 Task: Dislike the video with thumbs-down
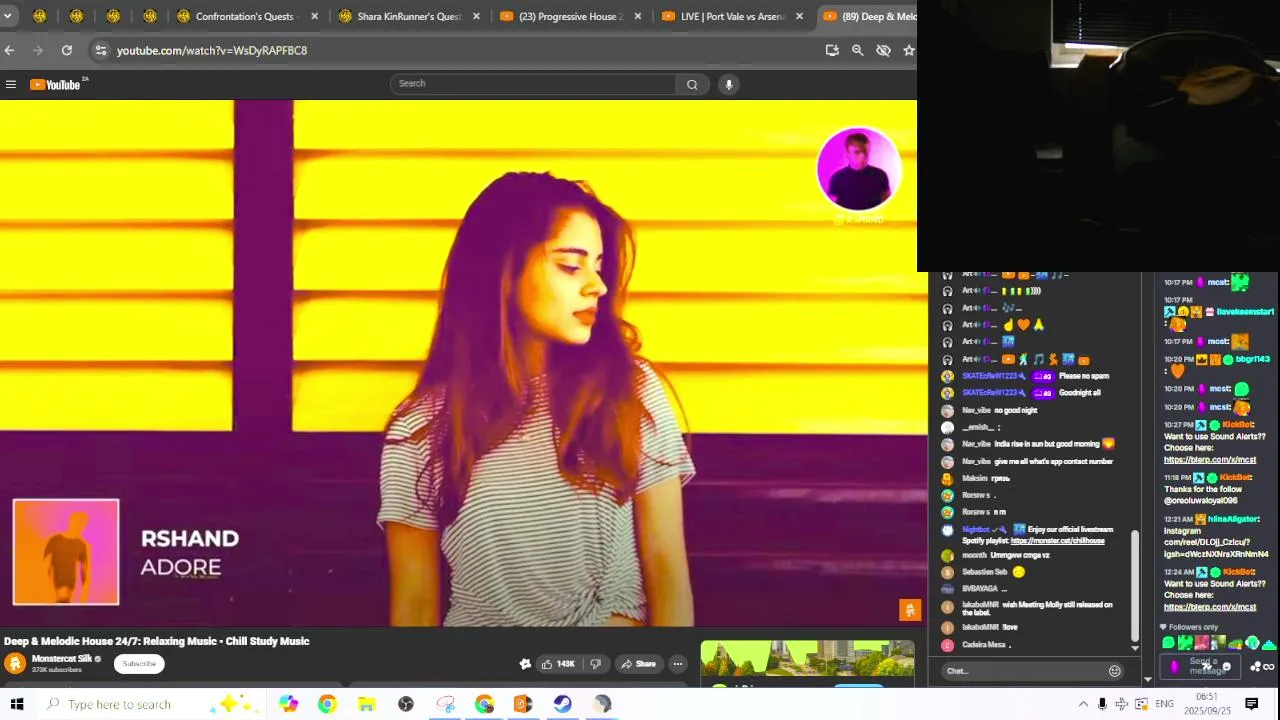point(596,664)
